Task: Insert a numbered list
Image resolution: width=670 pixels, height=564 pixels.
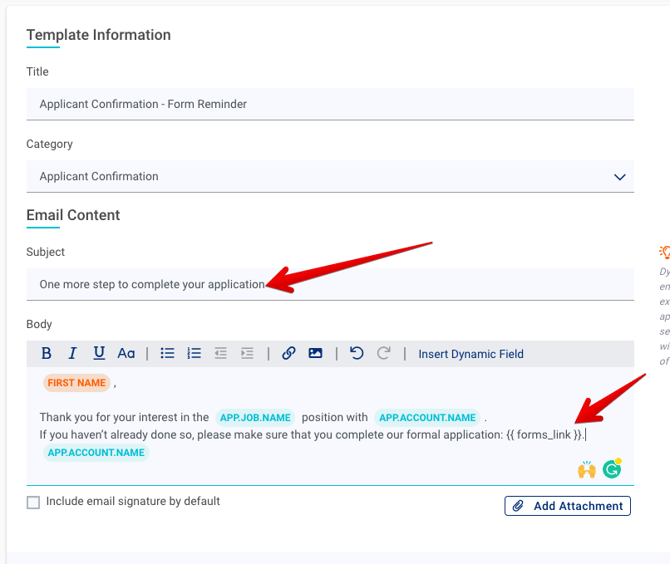Action: [194, 353]
